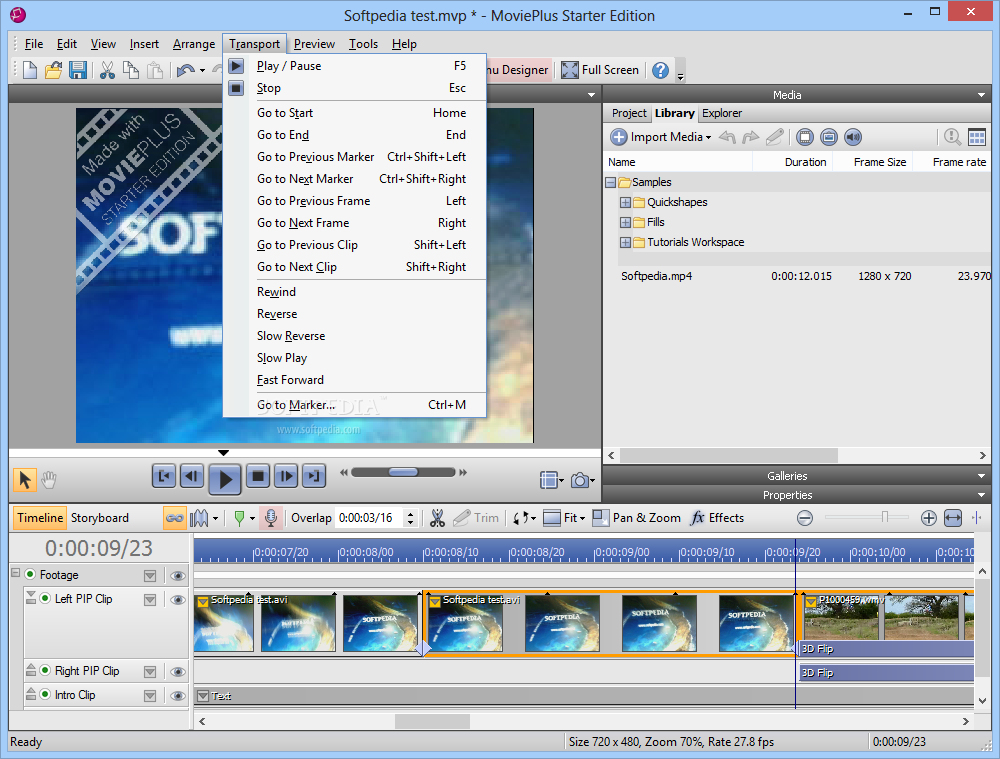Click the New project icon
1000x759 pixels.
click(x=29, y=70)
